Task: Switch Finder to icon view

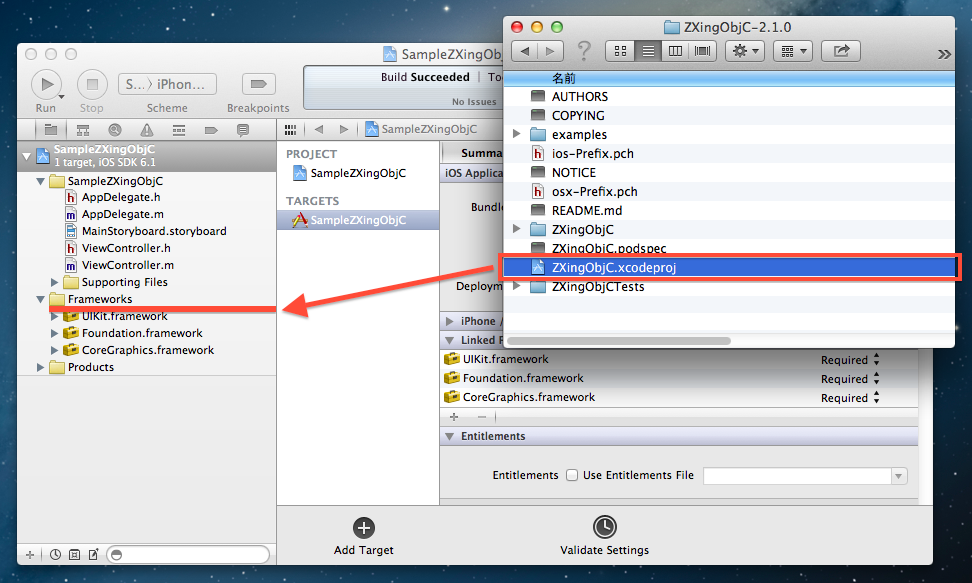Action: [620, 51]
